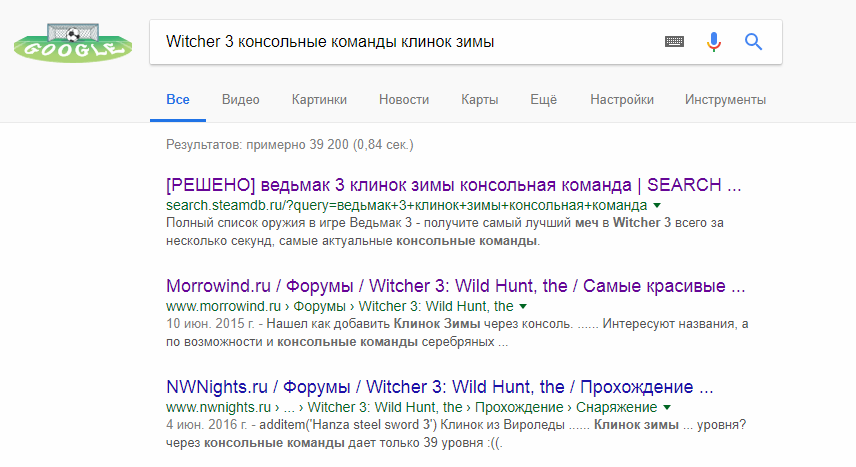Image resolution: width=856 pixels, height=467 pixels.
Task: Click the www.nwnights.ru breadcrumb URL
Action: [x=412, y=407]
